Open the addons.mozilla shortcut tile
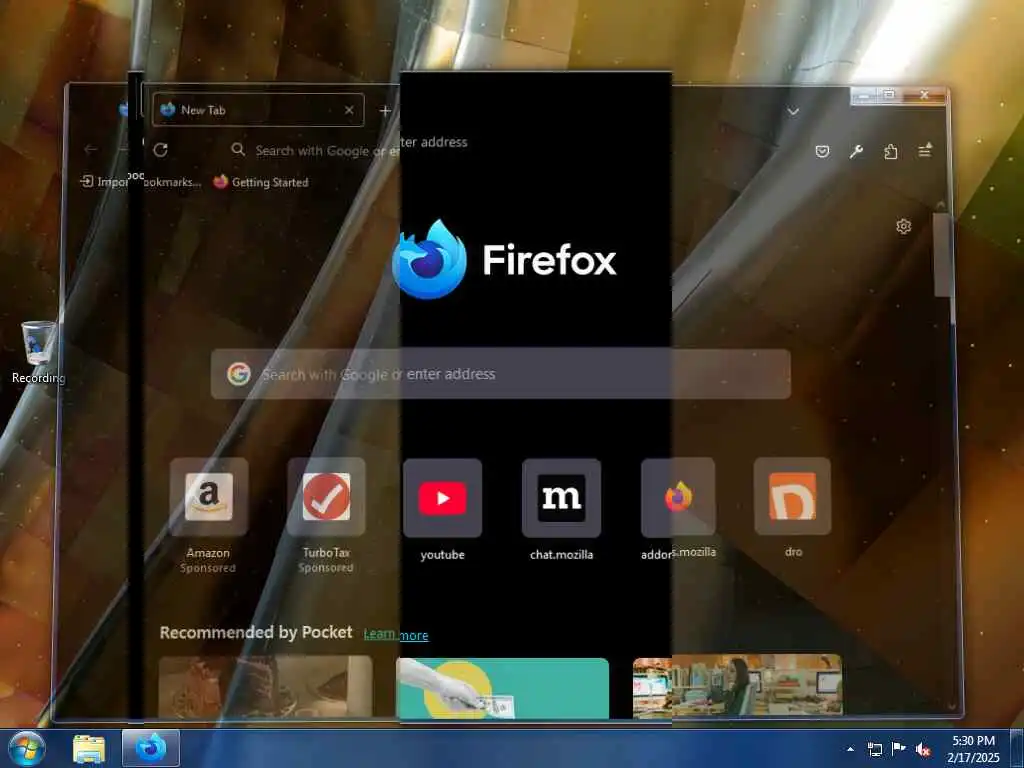The height and width of the screenshot is (768, 1024). (x=678, y=497)
